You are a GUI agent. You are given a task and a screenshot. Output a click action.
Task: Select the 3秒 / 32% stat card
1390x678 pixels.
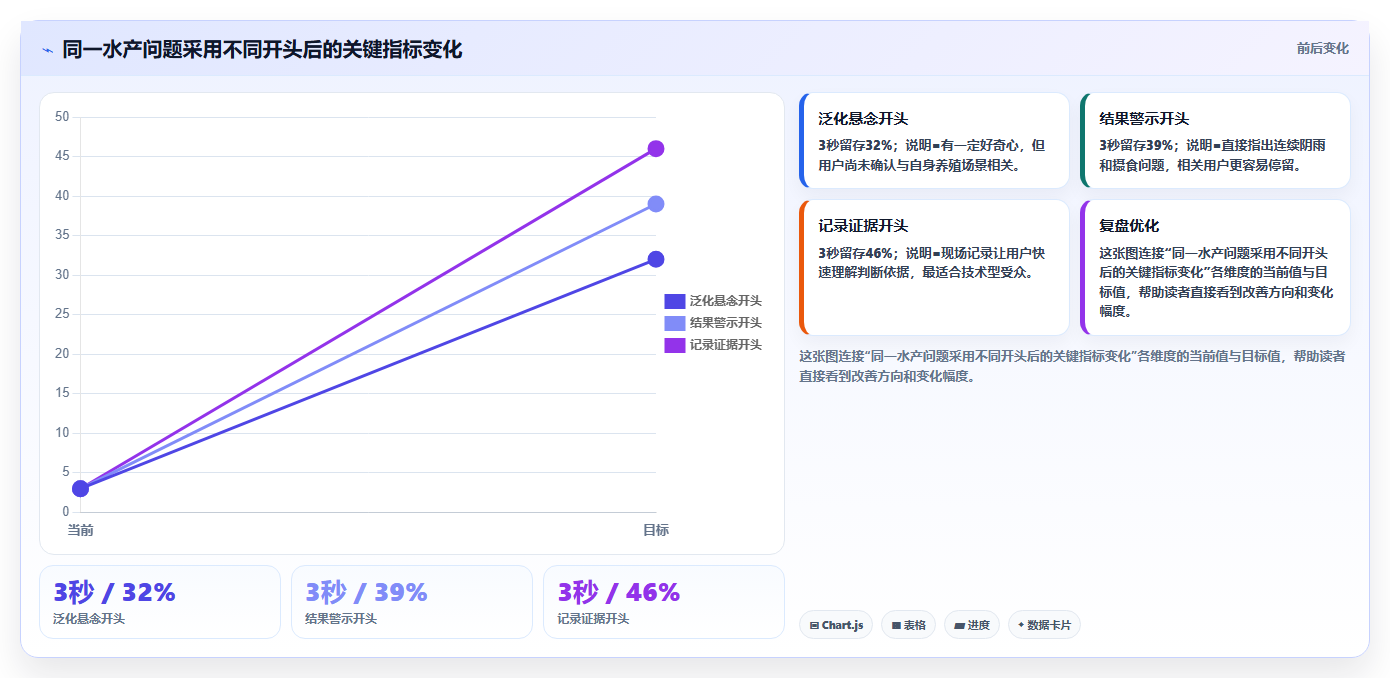click(x=160, y=602)
